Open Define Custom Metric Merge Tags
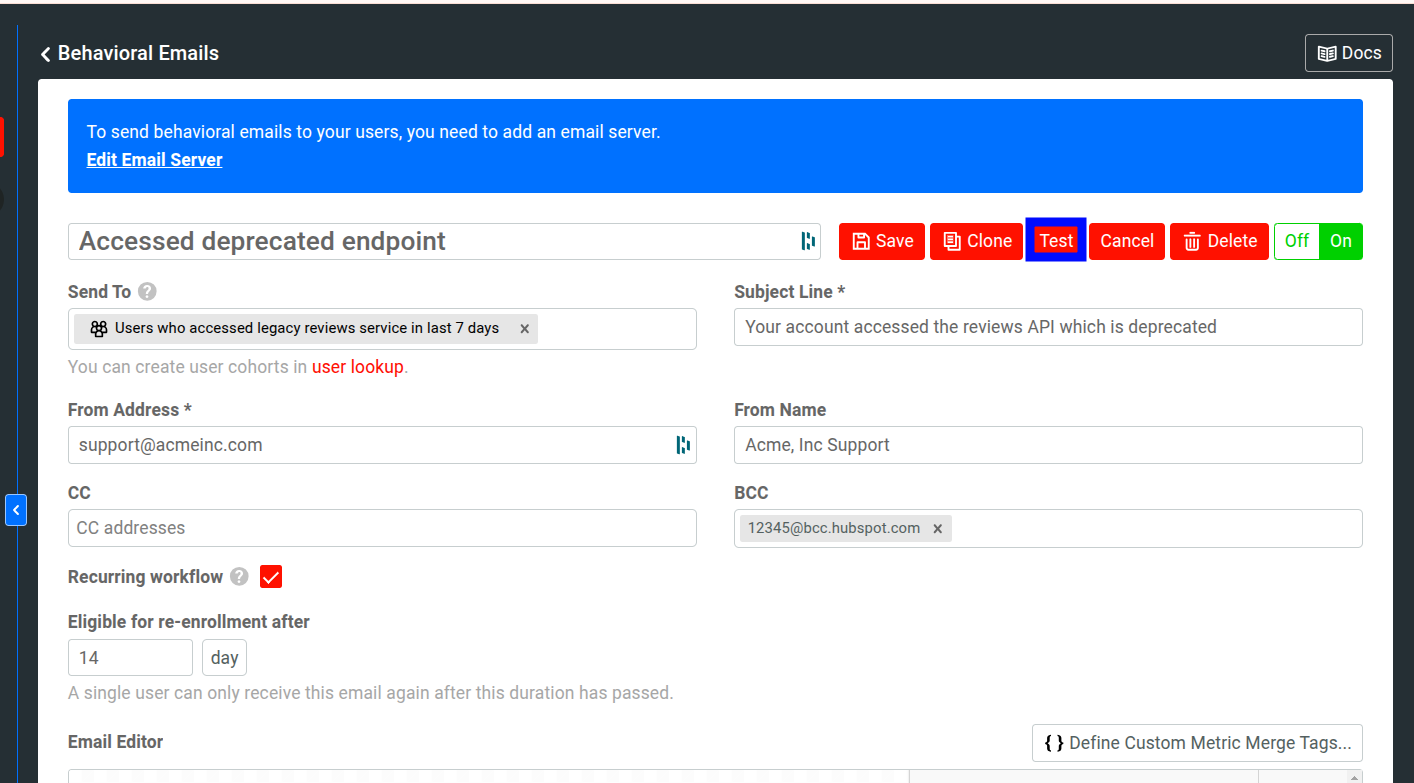This screenshot has height=783, width=1414. click(1197, 742)
